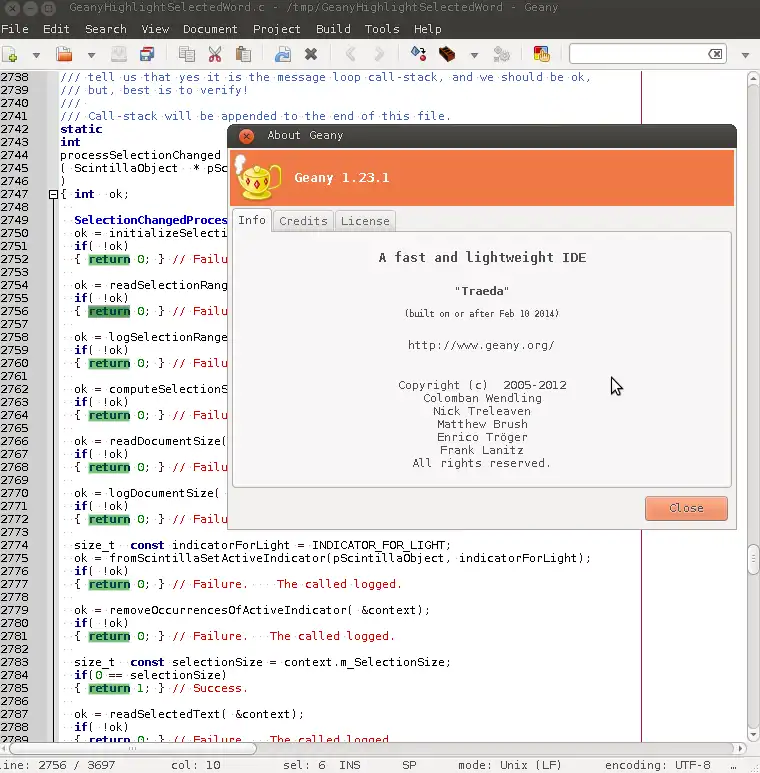
Task: Open the color chooser tool
Action: 541,55
